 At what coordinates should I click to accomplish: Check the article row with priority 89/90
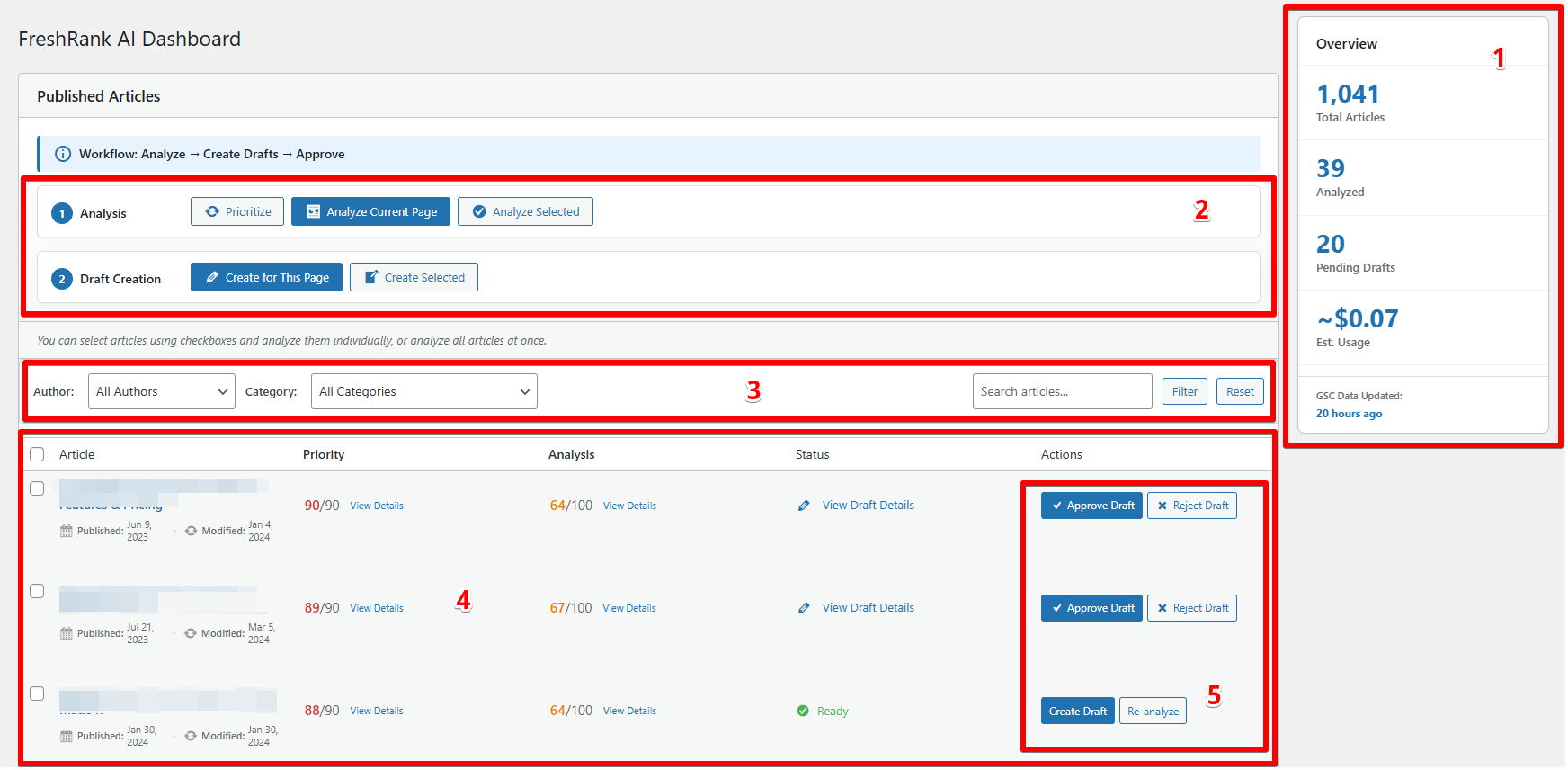pos(37,591)
